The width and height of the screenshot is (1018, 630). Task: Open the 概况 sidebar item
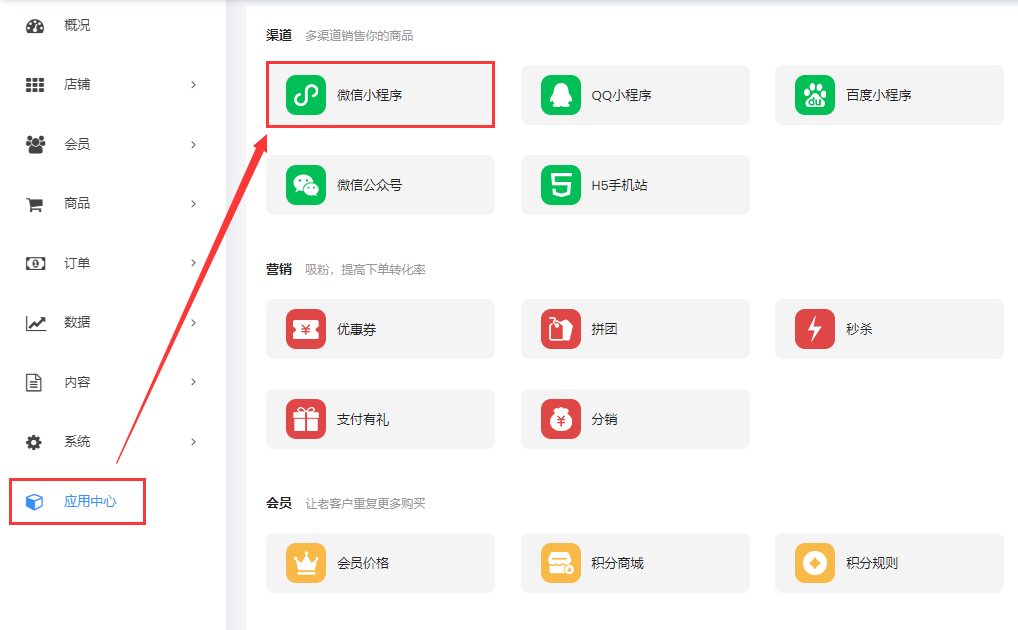(77, 25)
